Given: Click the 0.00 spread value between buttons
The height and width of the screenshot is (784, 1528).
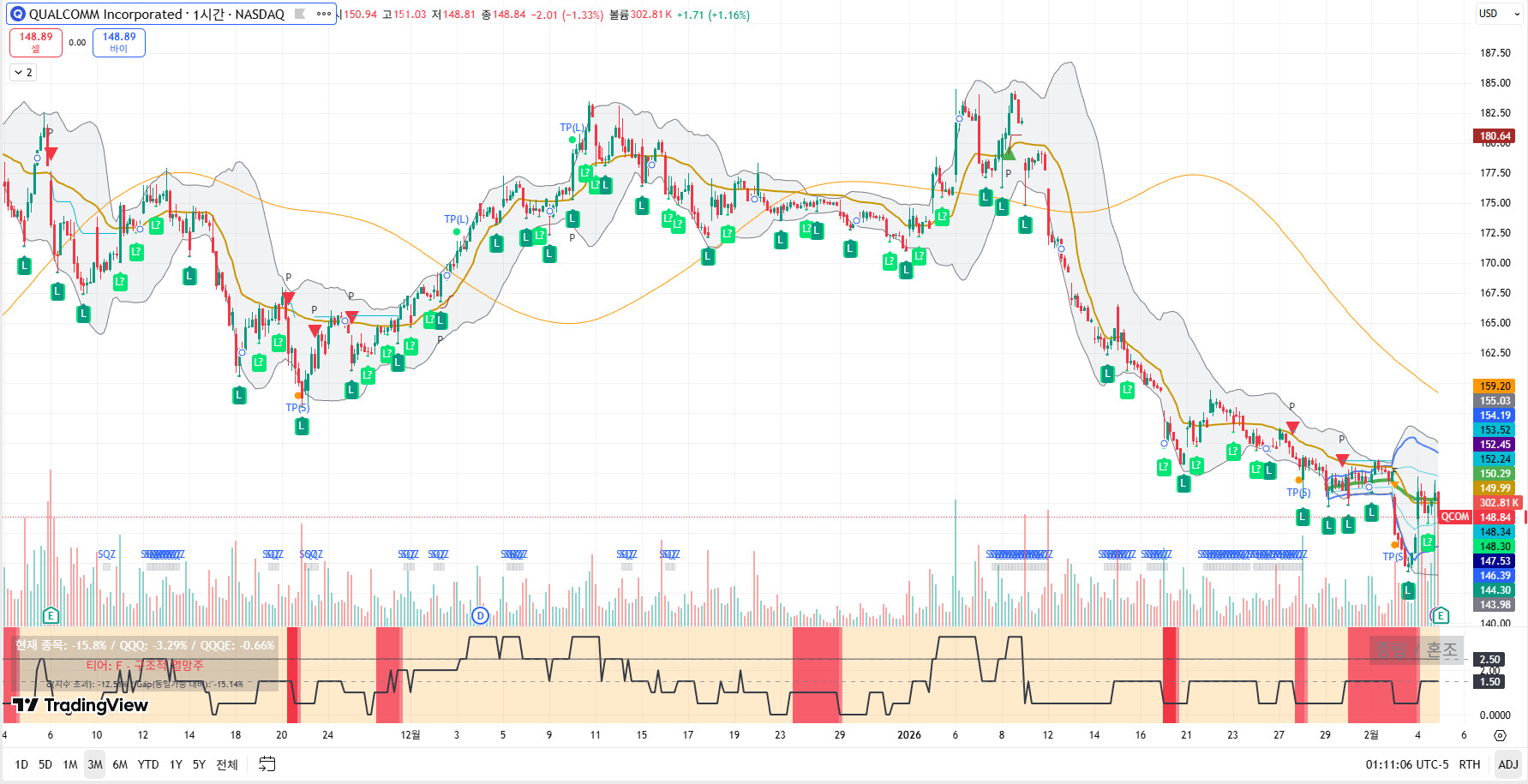Looking at the screenshot, I should pos(77,42).
